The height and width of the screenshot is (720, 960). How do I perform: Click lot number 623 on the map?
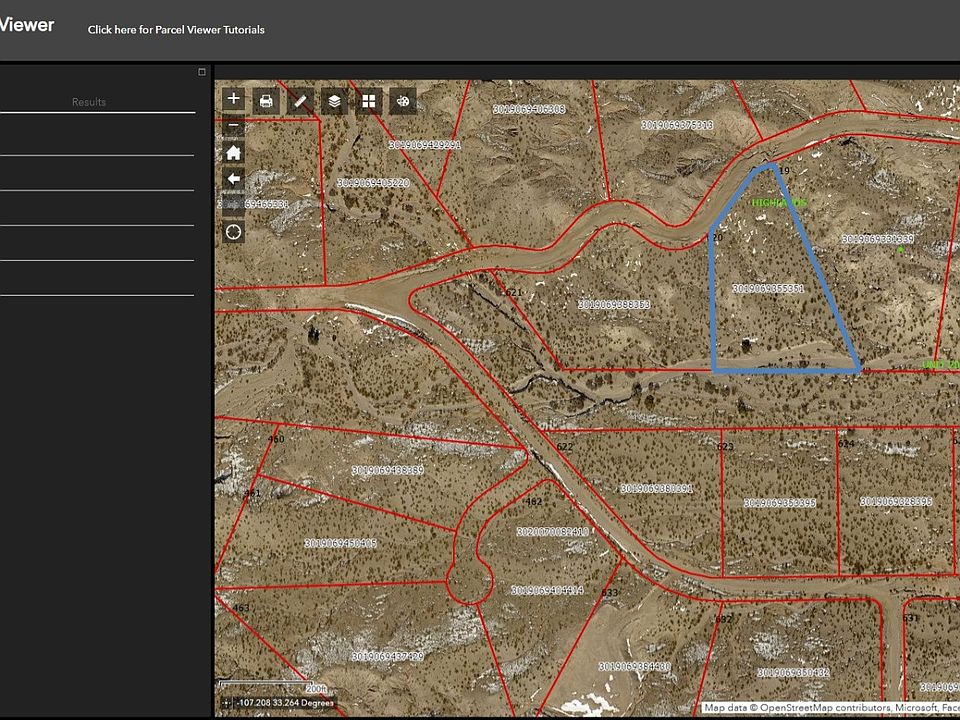(x=726, y=446)
